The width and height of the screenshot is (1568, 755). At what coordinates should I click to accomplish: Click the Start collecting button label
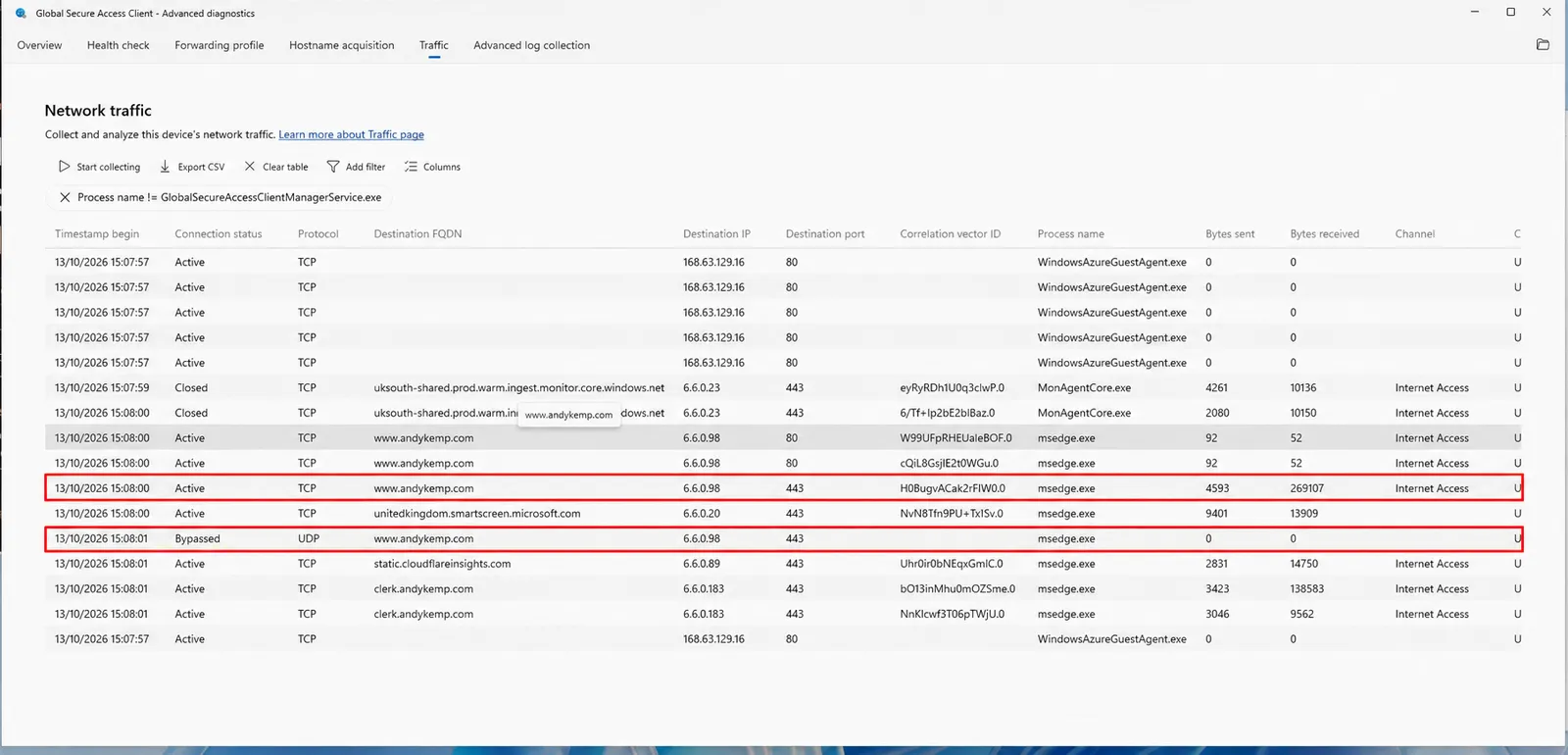coord(109,167)
